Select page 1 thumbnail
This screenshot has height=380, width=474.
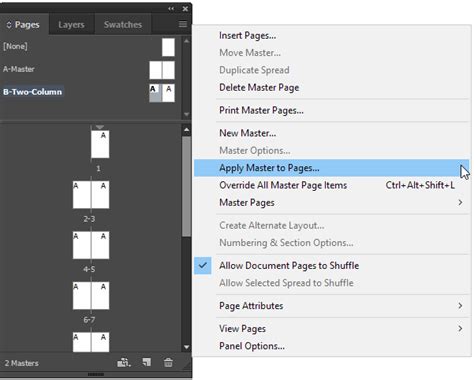click(100, 144)
